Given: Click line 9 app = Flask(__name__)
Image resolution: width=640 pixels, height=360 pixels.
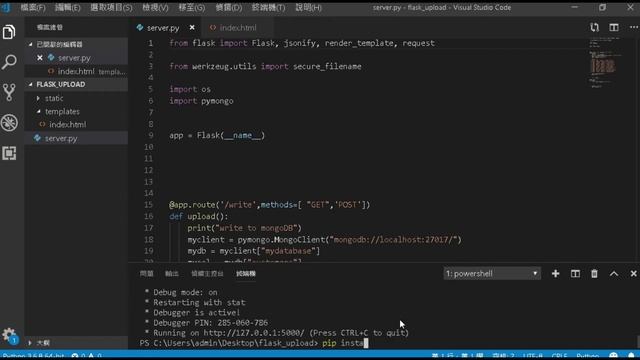Looking at the screenshot, I should (x=217, y=136).
